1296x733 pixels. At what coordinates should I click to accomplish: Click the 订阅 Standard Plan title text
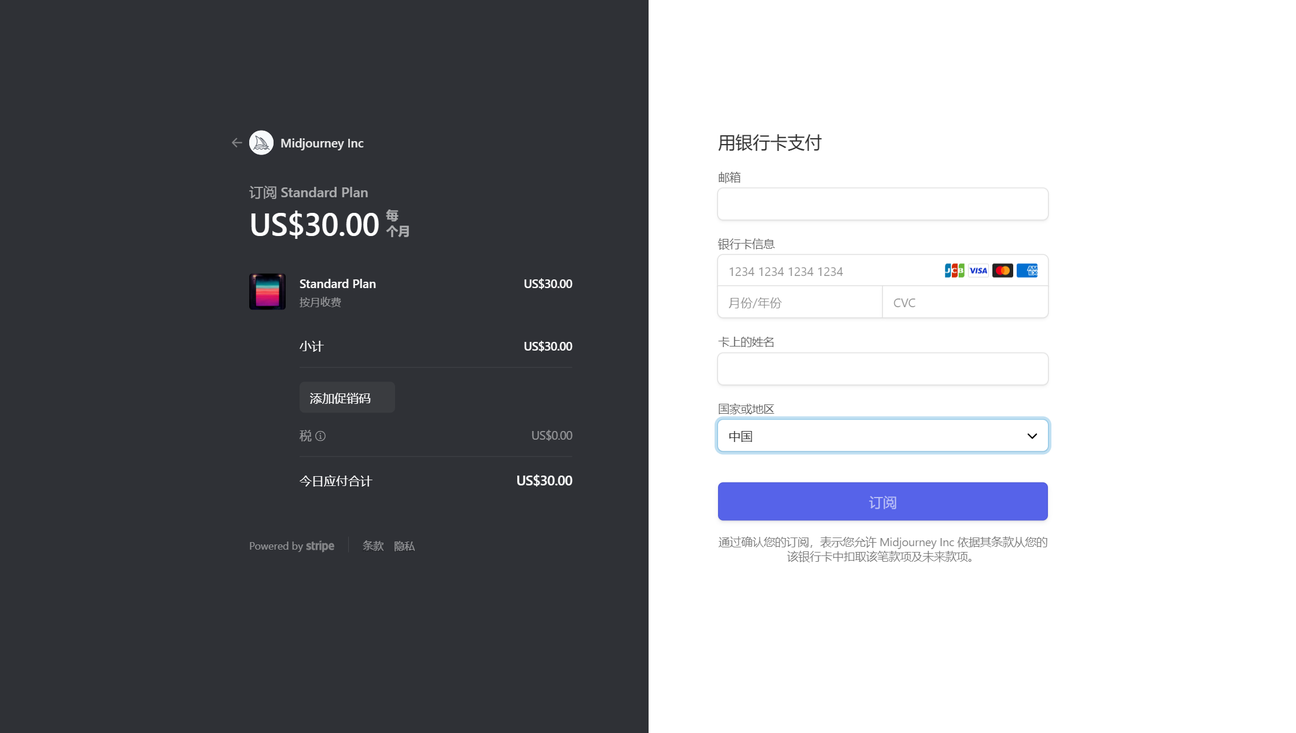309,192
